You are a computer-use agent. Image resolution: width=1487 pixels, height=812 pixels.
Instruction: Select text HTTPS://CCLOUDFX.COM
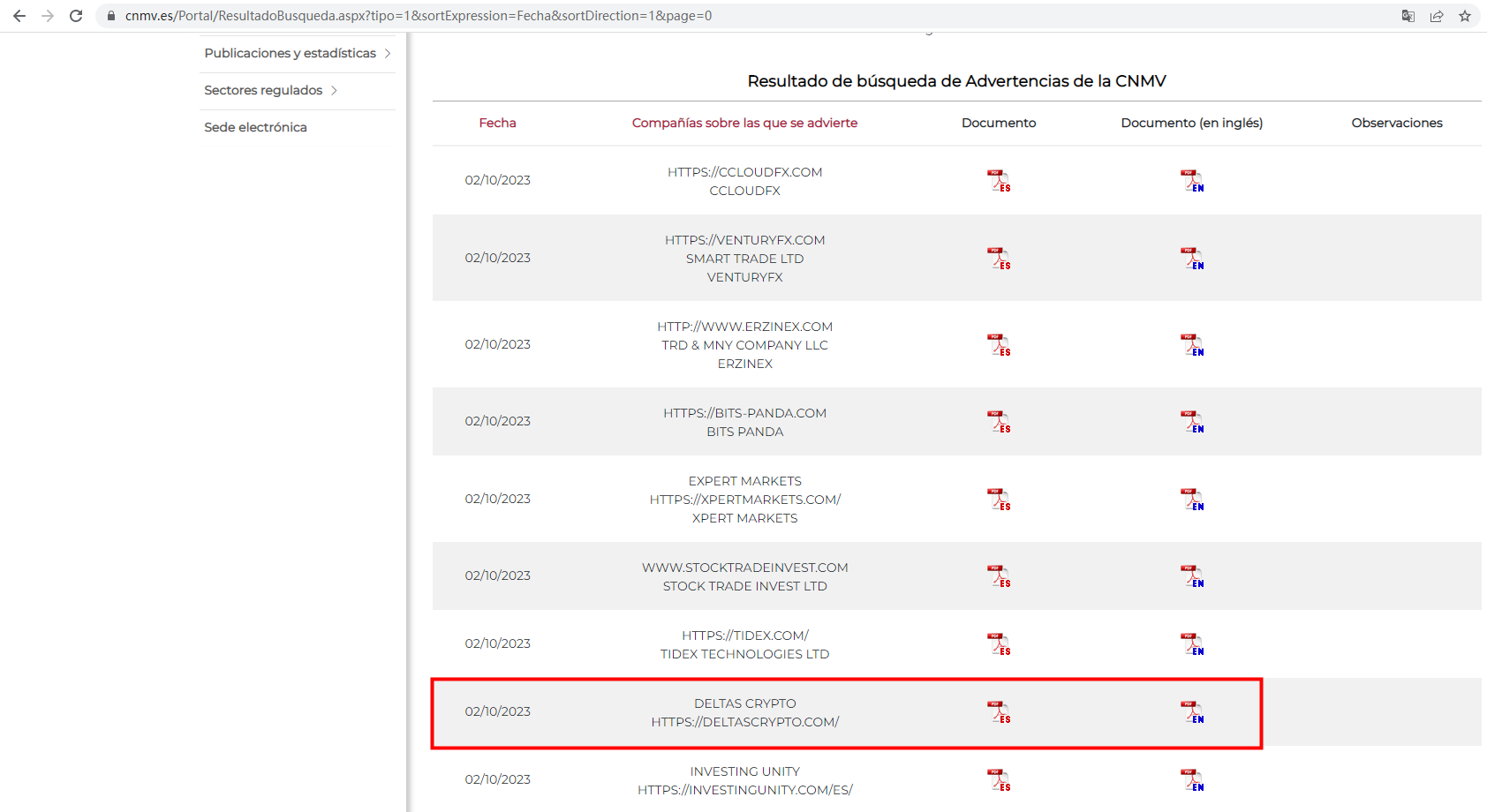click(x=745, y=172)
